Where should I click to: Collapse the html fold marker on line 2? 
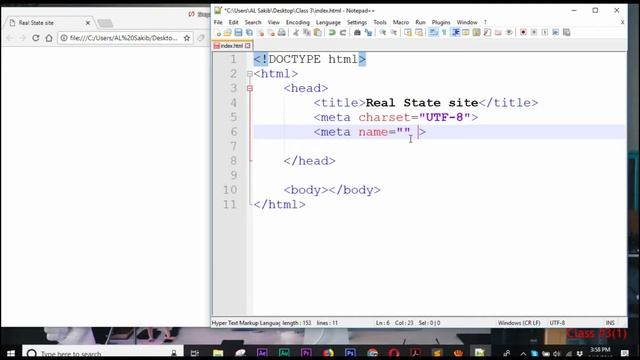tap(249, 74)
